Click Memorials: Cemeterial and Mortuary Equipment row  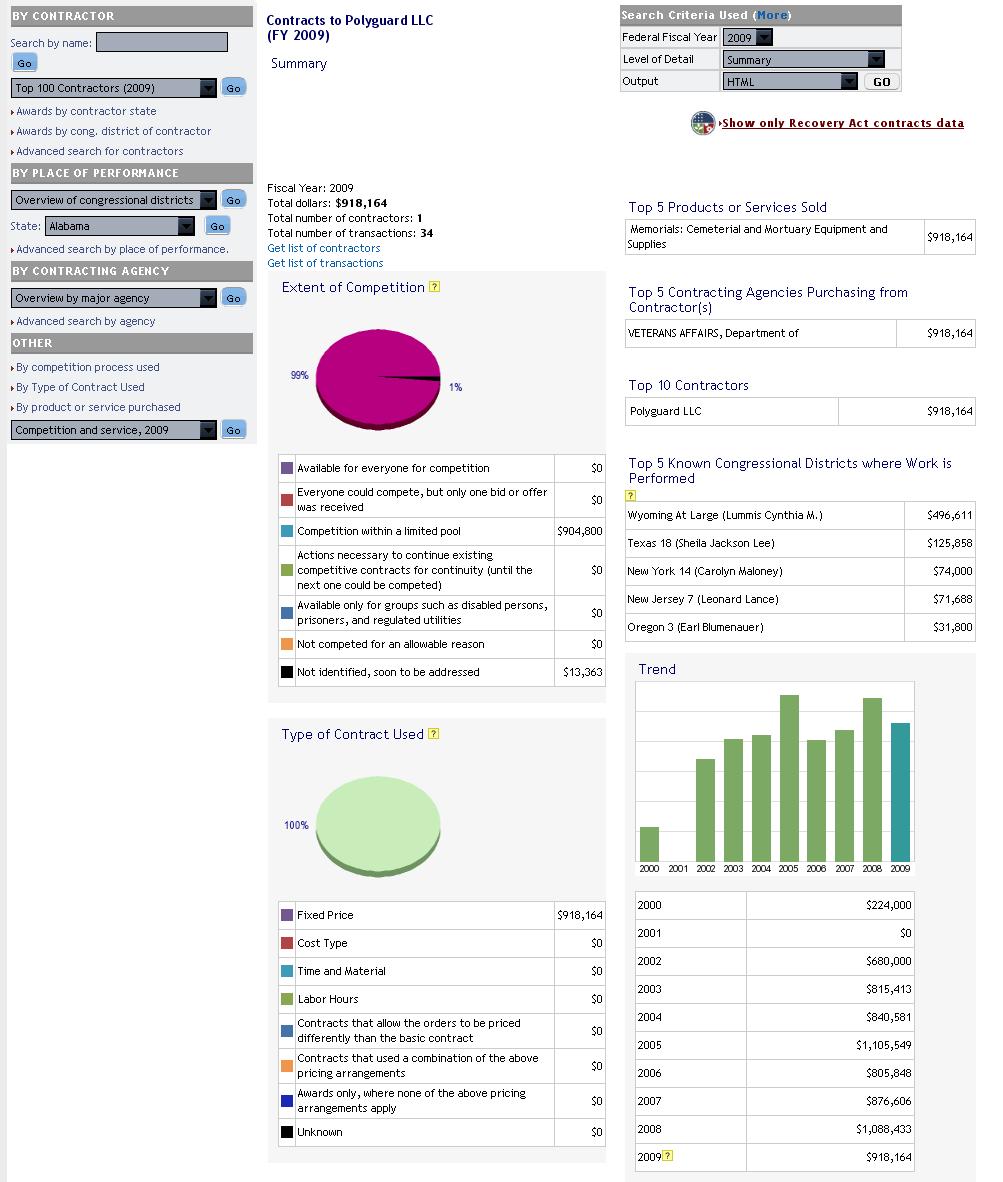pos(800,237)
